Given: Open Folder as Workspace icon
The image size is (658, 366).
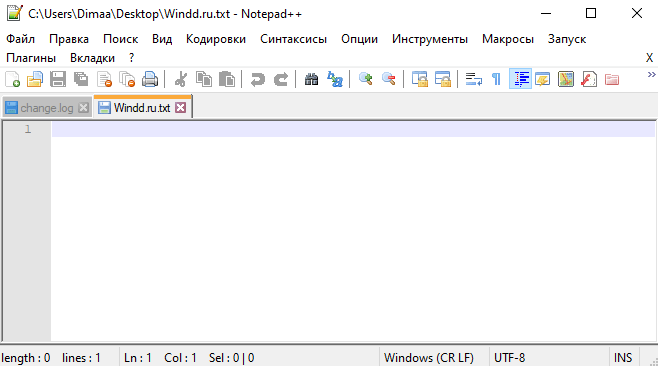Looking at the screenshot, I should pos(612,79).
